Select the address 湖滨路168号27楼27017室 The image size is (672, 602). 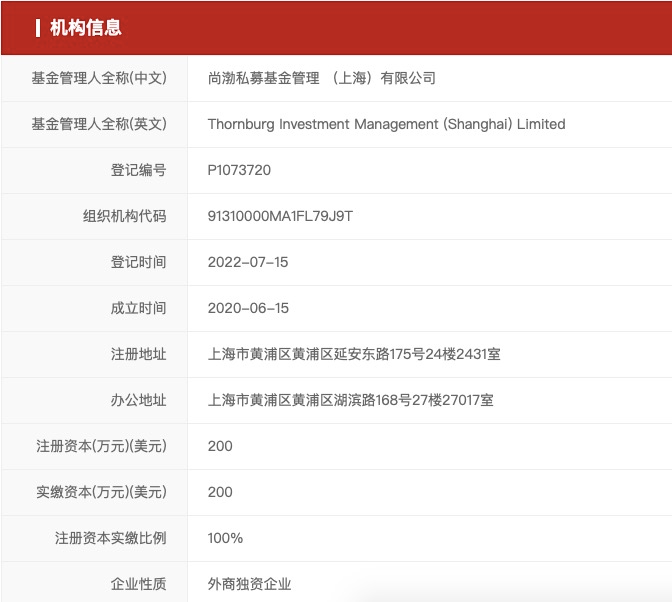(414, 400)
